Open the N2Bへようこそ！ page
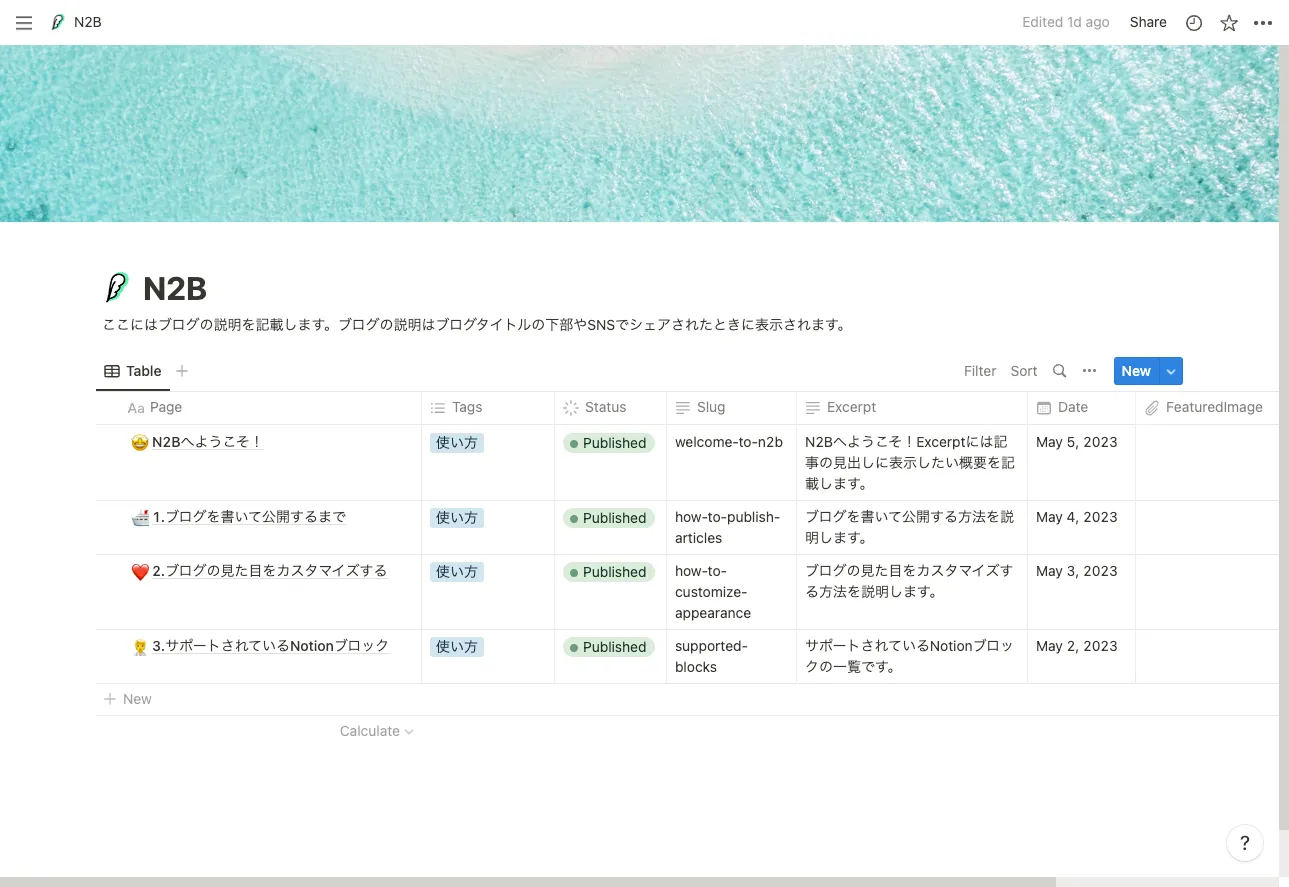The height and width of the screenshot is (887, 1289). [207, 442]
